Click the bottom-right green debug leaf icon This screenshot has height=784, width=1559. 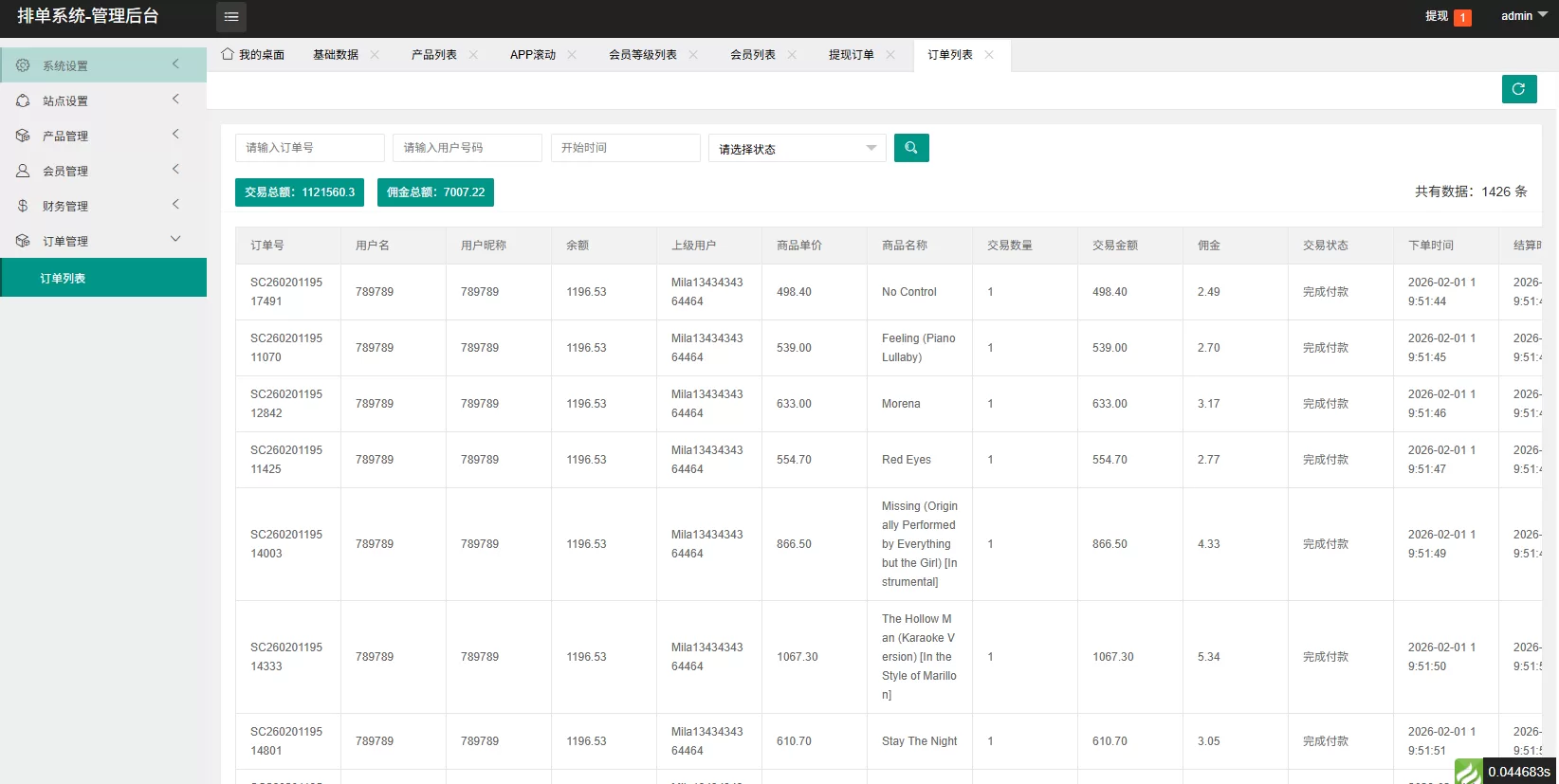[1468, 772]
